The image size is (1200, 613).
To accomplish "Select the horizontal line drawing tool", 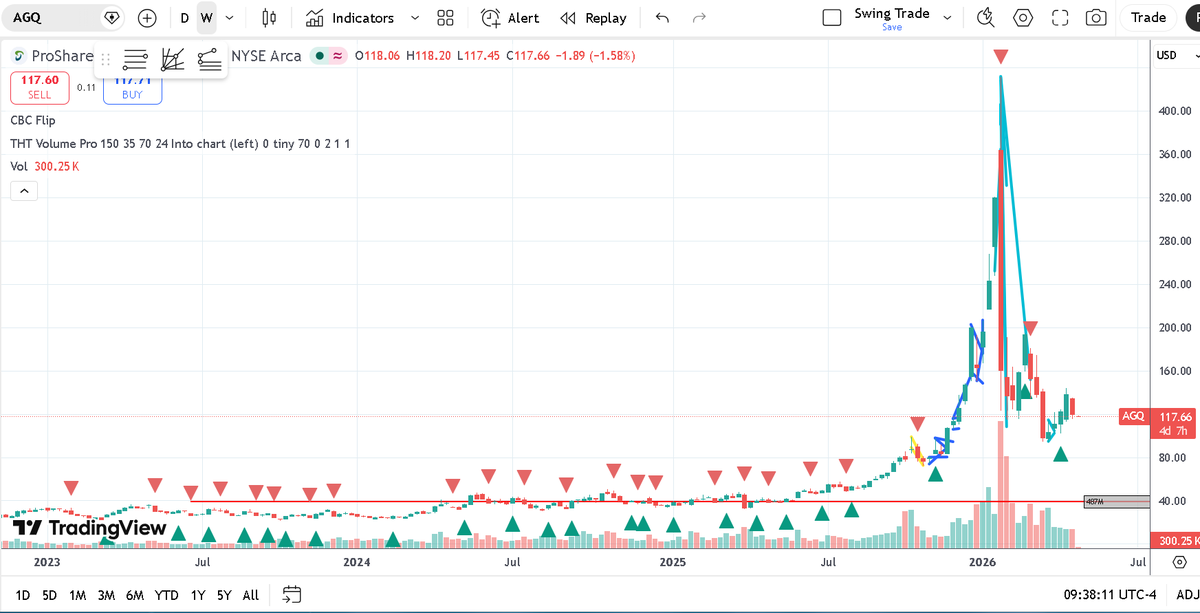I will [135, 60].
